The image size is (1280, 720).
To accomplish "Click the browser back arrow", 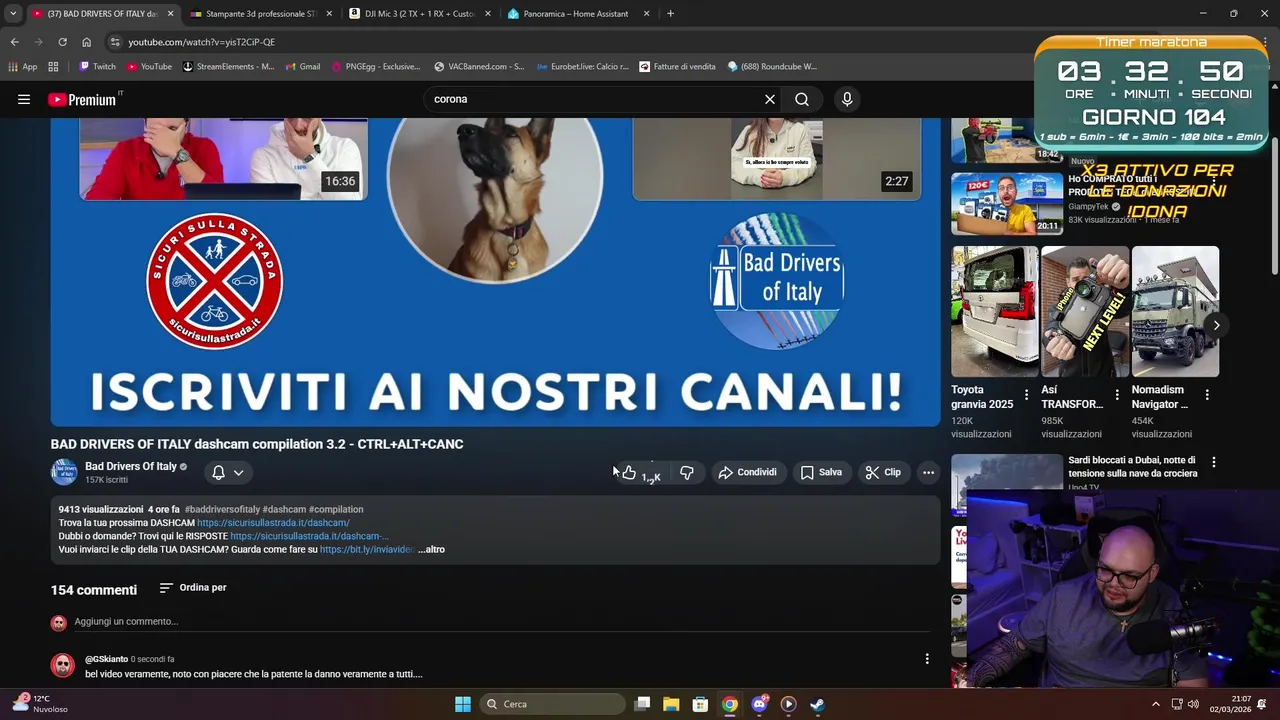I will [x=14, y=42].
